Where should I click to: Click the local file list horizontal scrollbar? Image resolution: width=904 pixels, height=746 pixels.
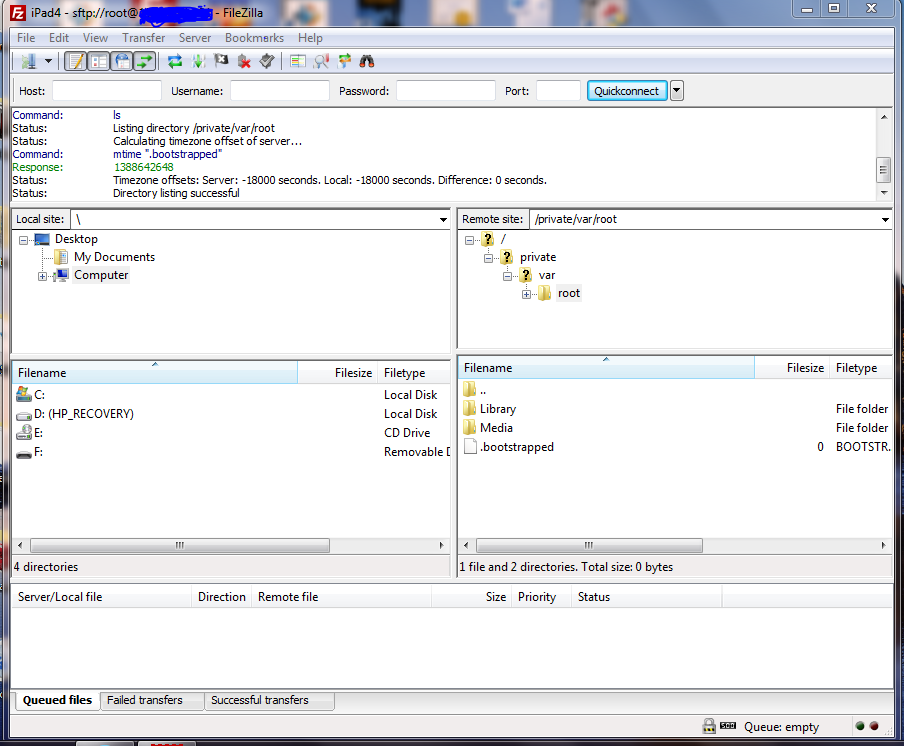click(180, 545)
